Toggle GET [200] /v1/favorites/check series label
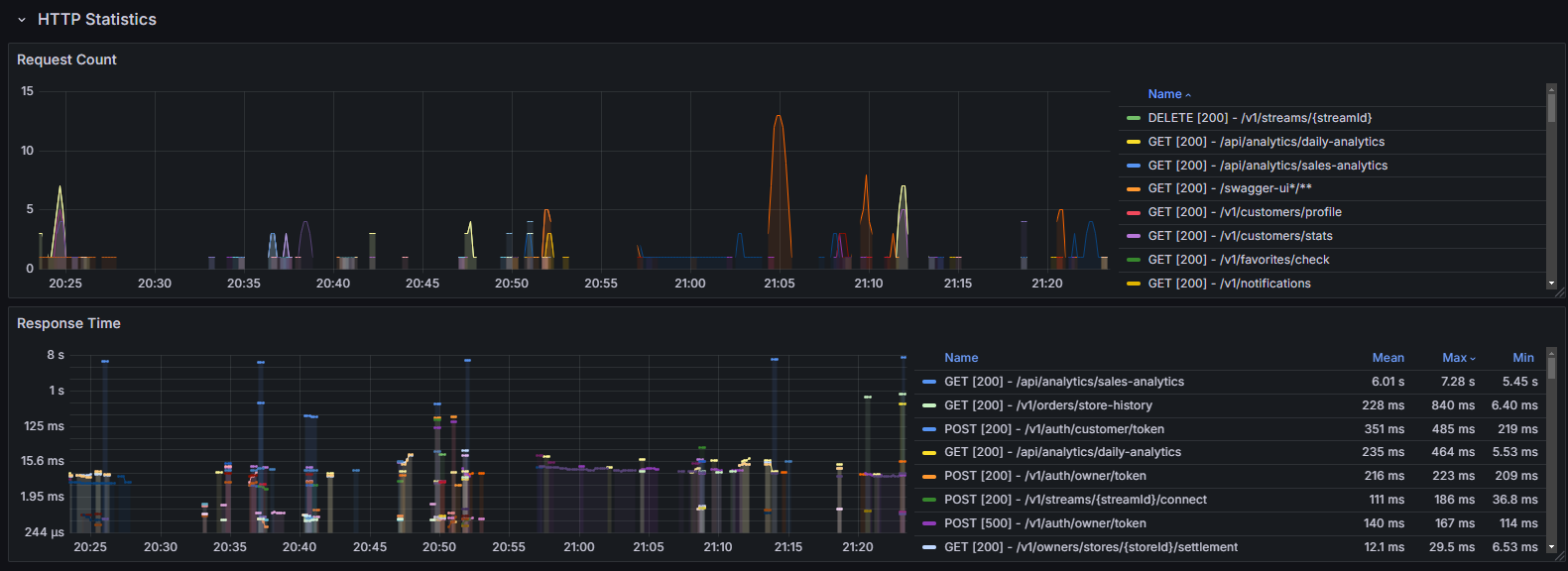 (x=1239, y=260)
